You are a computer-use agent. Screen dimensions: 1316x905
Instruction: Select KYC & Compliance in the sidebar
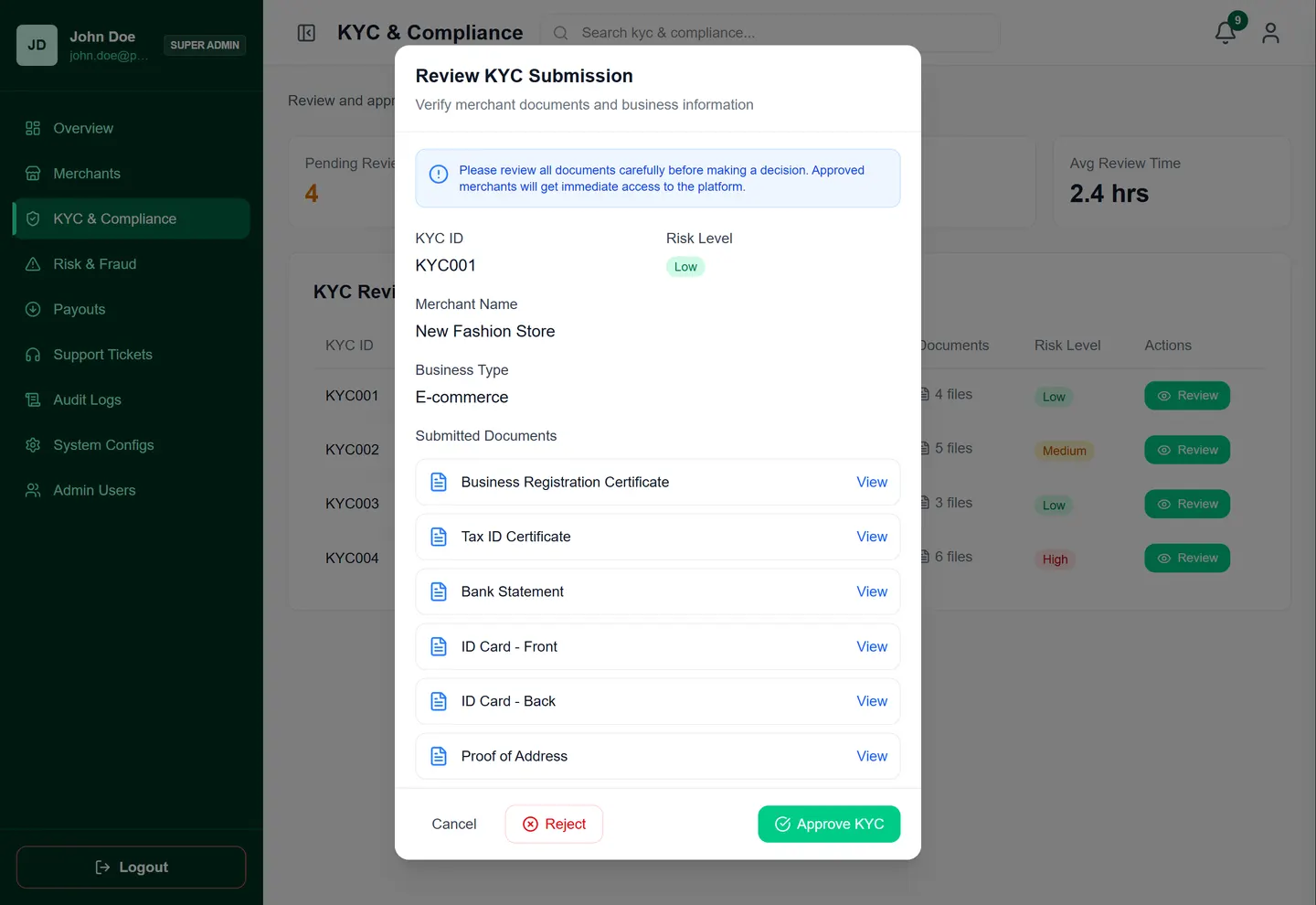(x=132, y=218)
